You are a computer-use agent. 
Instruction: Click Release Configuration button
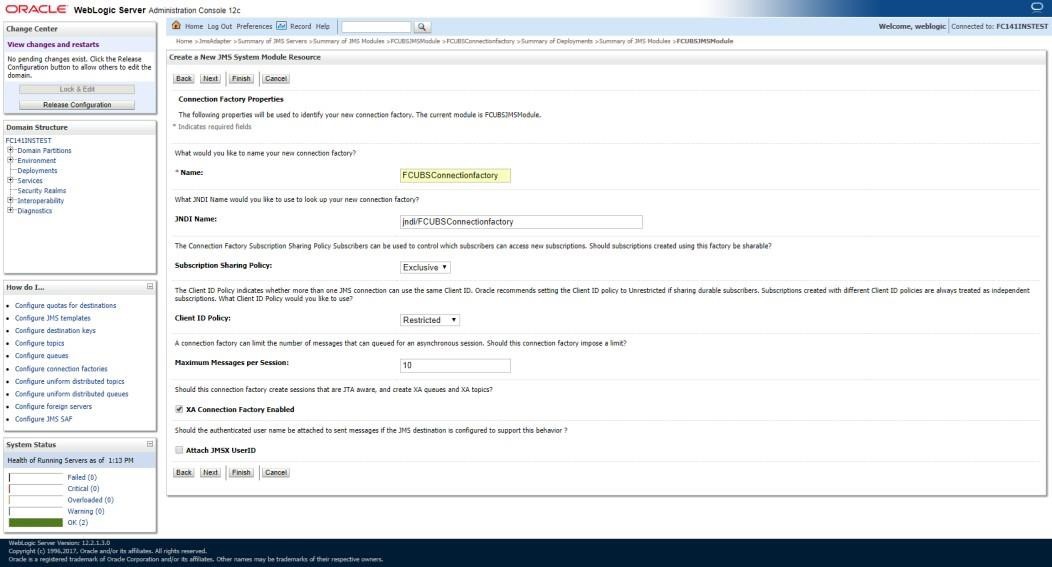[77, 105]
